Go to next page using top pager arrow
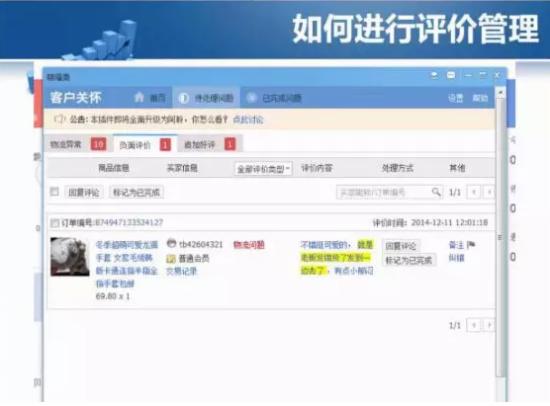The height and width of the screenshot is (406, 550). coord(489,192)
